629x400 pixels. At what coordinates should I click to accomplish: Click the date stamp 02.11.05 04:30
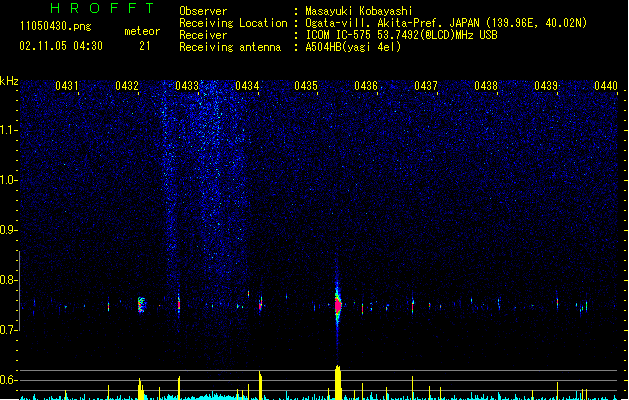61,46
